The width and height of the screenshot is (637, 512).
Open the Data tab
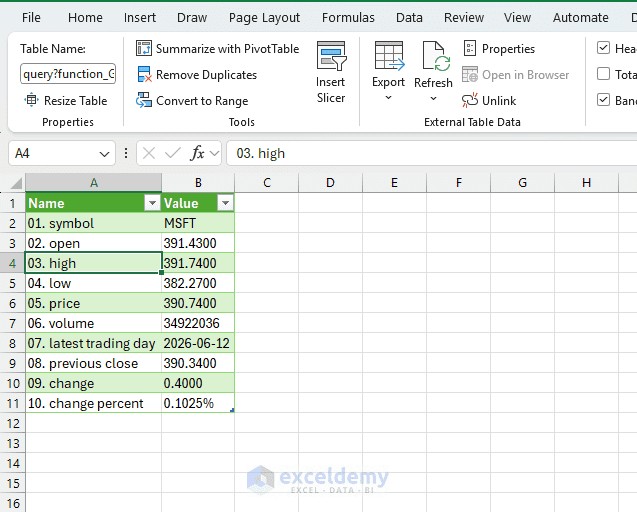[410, 18]
